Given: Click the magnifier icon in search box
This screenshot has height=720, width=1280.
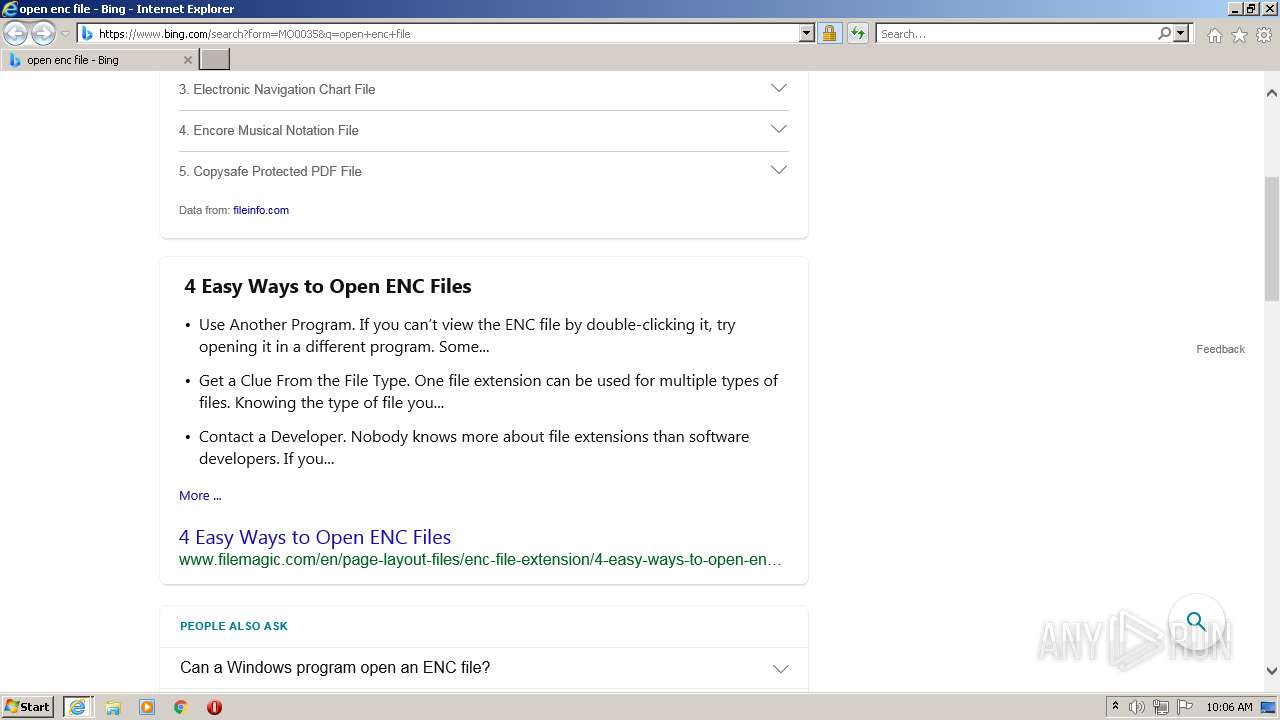Looking at the screenshot, I should point(1164,33).
